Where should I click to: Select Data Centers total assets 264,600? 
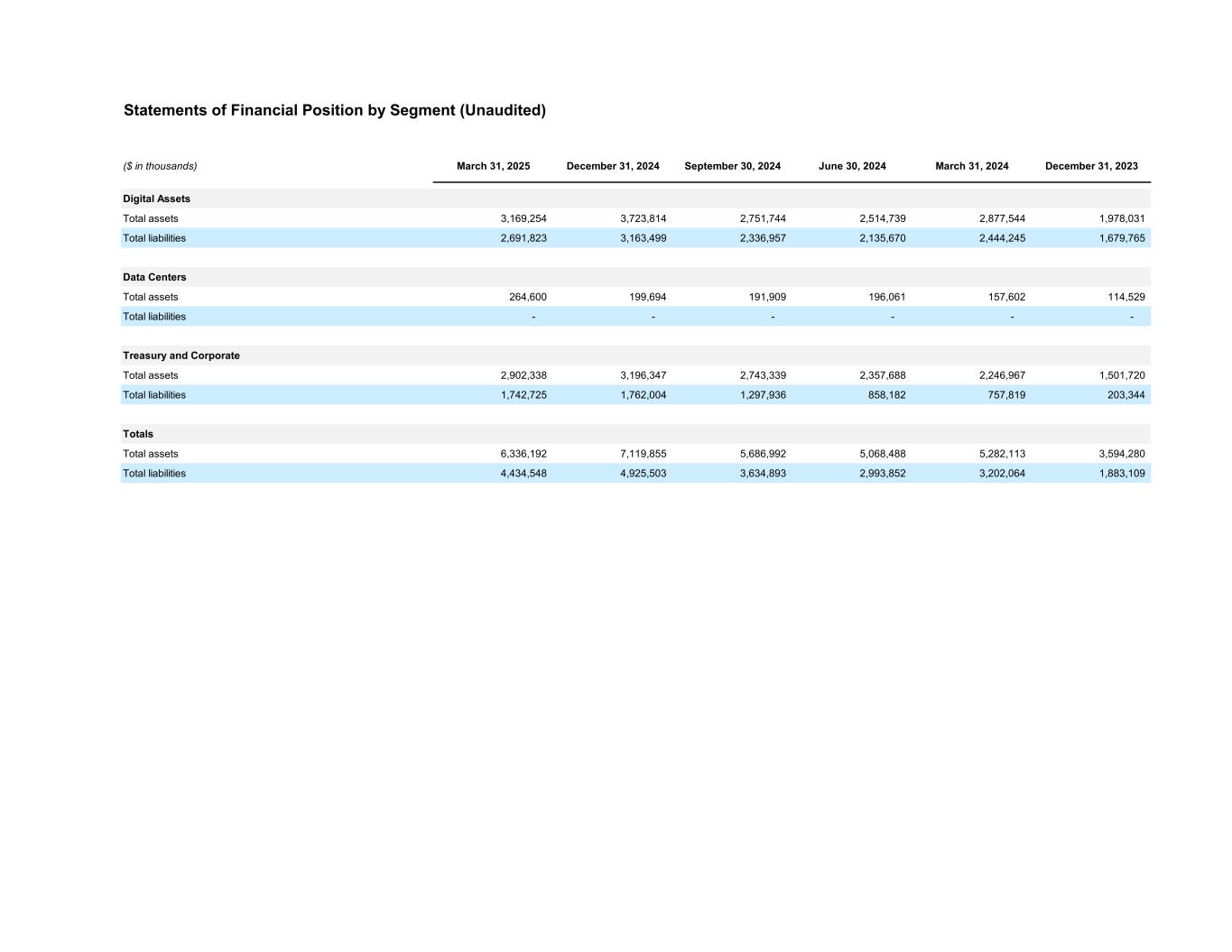coord(528,297)
